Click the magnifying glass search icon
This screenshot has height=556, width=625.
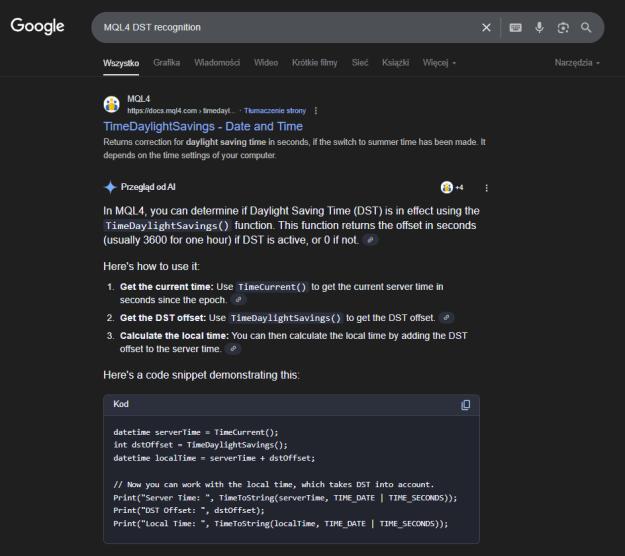586,28
